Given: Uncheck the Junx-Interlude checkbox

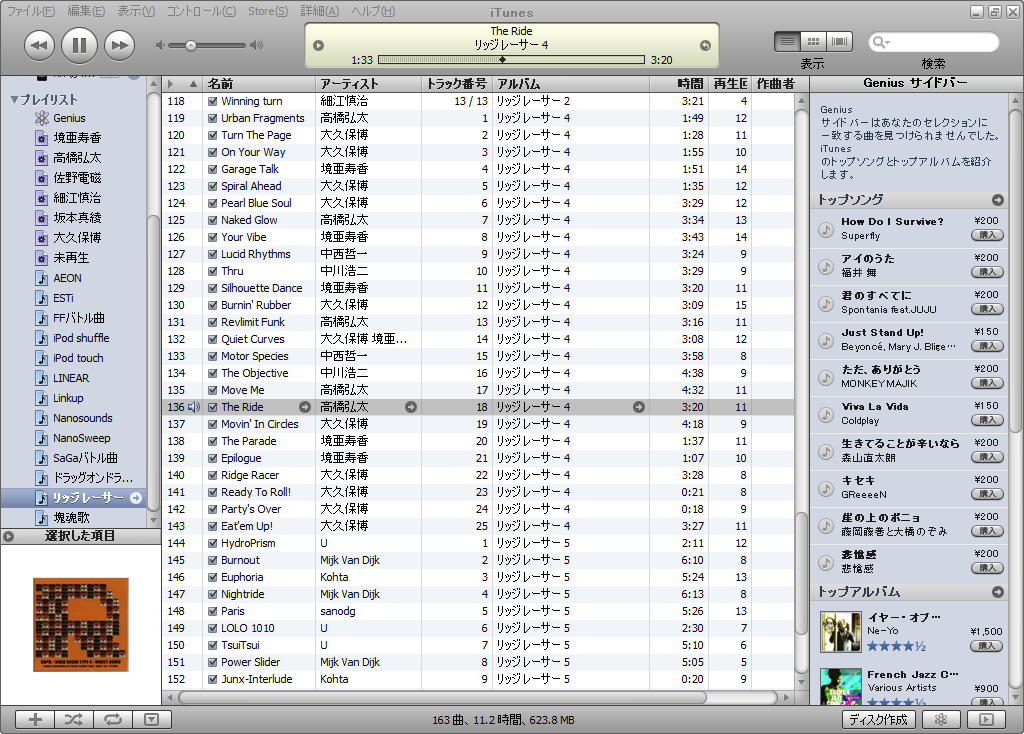Looking at the screenshot, I should click(212, 679).
